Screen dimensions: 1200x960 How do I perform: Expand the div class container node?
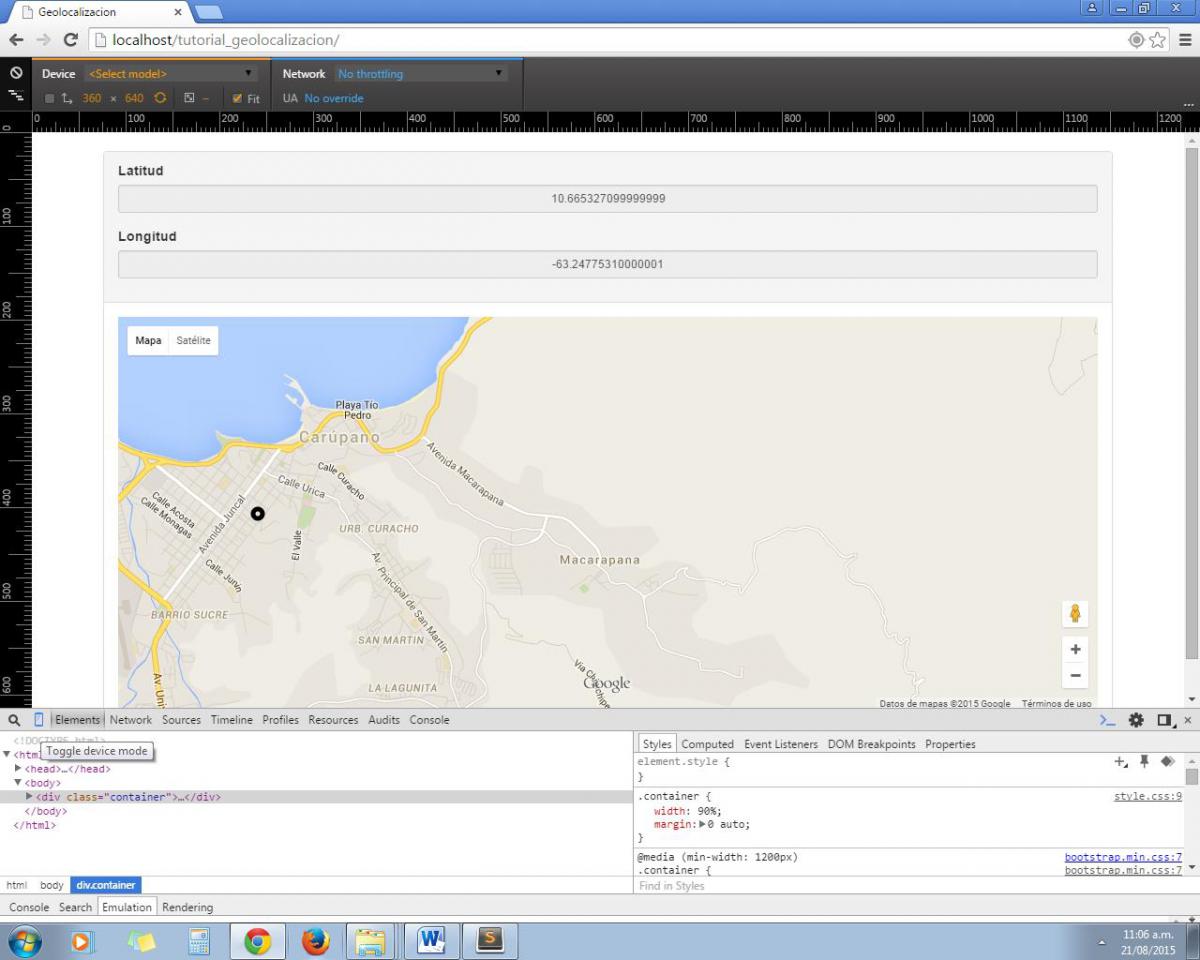point(29,797)
